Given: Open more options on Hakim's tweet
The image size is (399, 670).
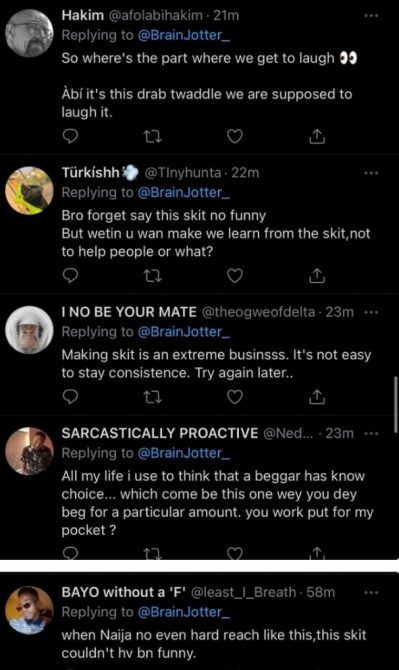Looking at the screenshot, I should click(x=370, y=15).
